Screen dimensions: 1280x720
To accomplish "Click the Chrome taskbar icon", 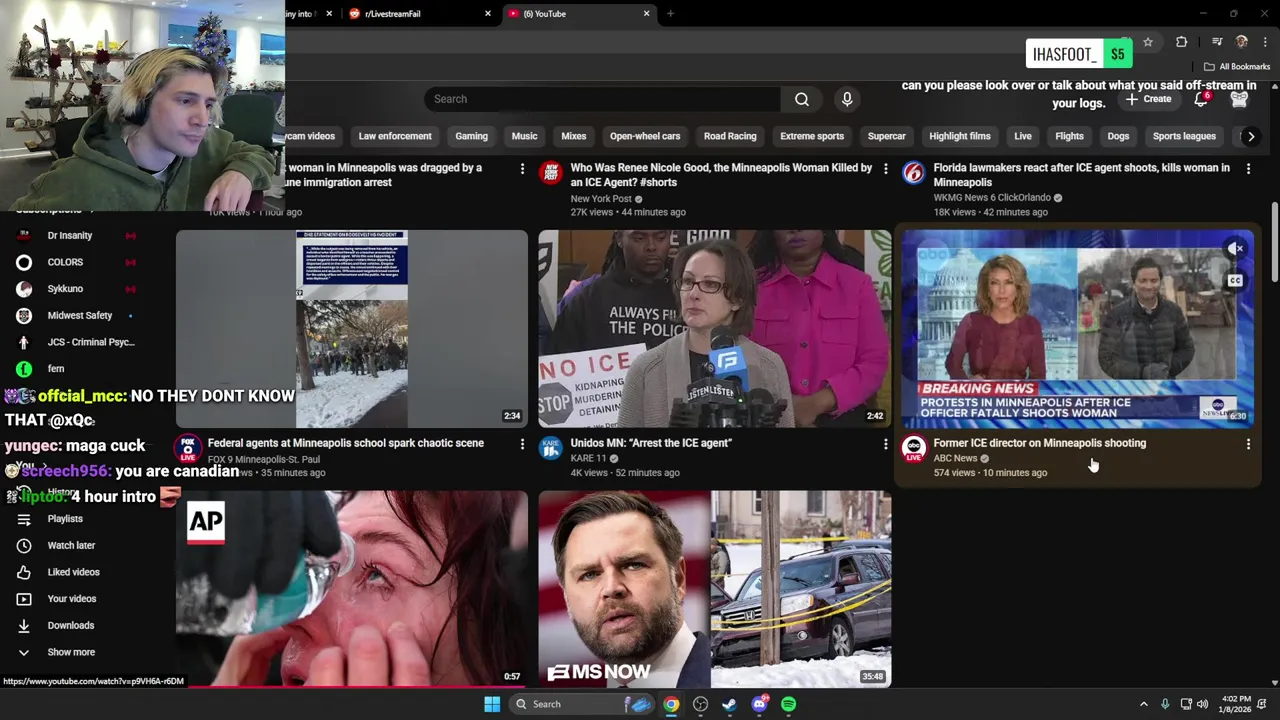I will coord(671,704).
